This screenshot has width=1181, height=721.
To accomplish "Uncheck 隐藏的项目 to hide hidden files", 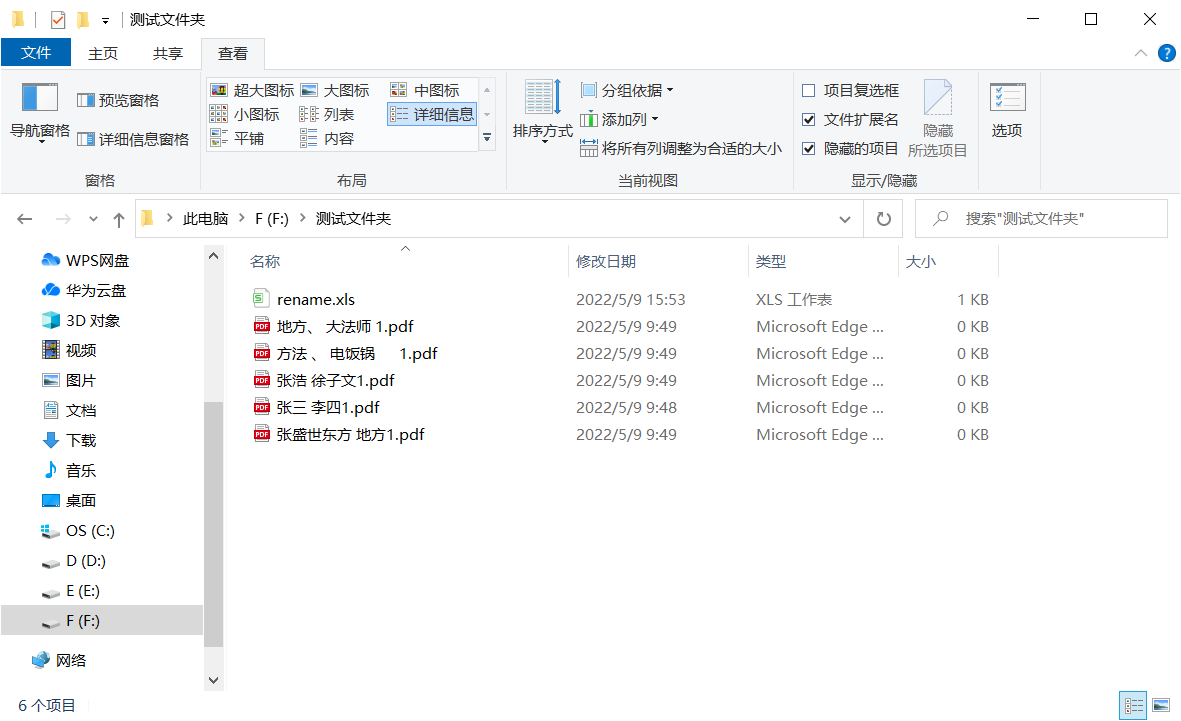I will pyautogui.click(x=808, y=148).
